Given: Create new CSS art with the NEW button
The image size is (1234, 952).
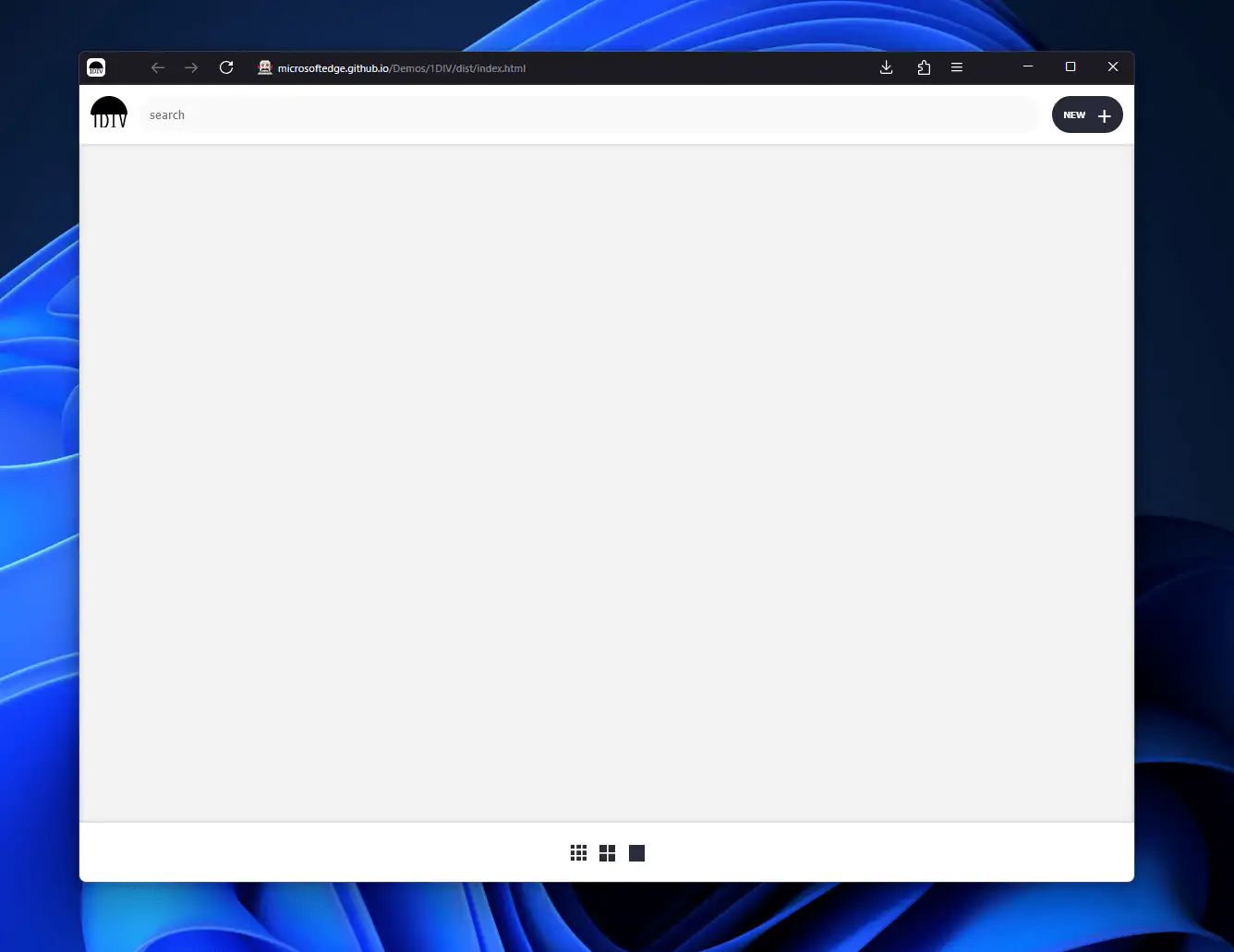Looking at the screenshot, I should click(1087, 114).
